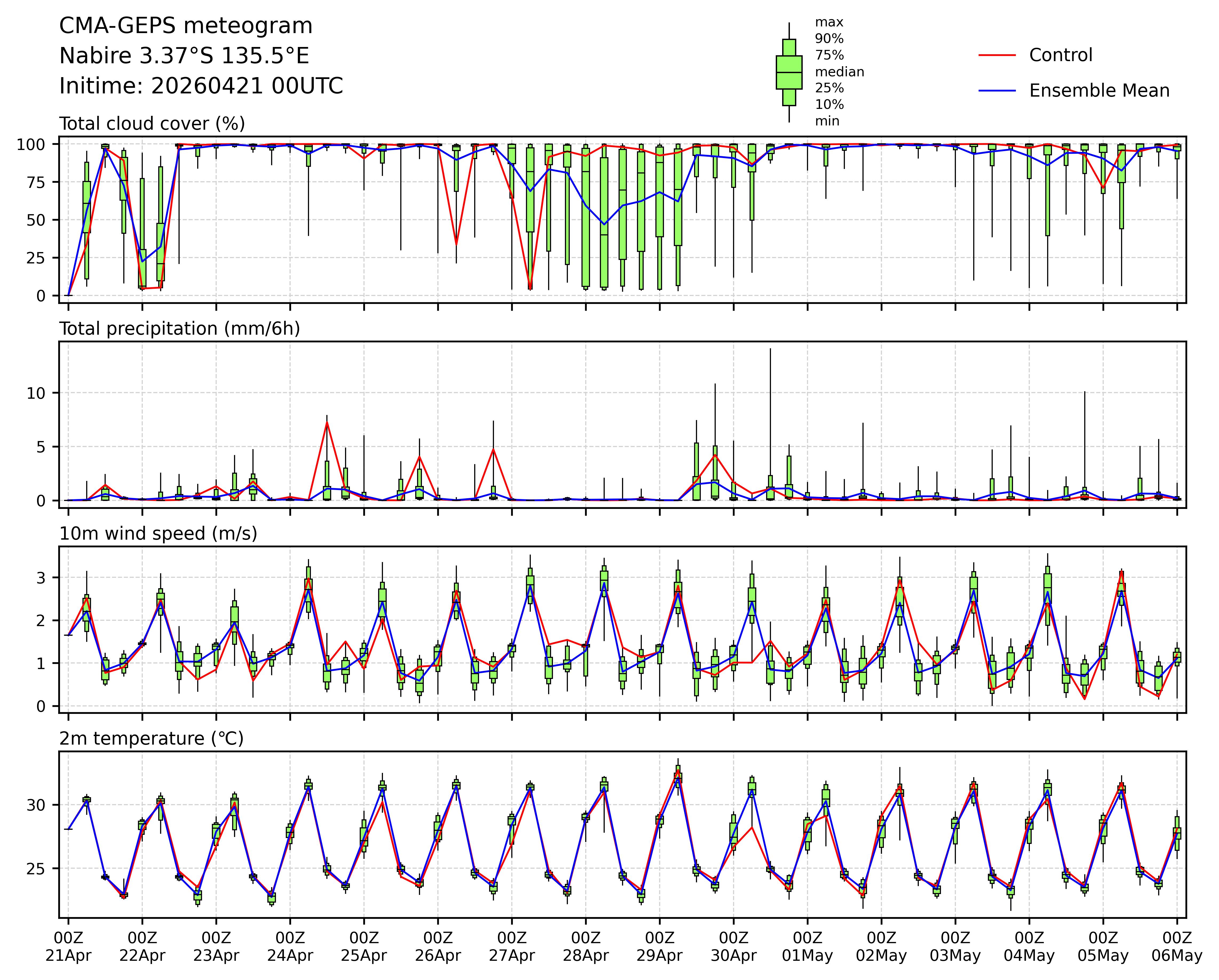
Task: Click the 'median' legend label
Action: pyautogui.click(x=839, y=72)
